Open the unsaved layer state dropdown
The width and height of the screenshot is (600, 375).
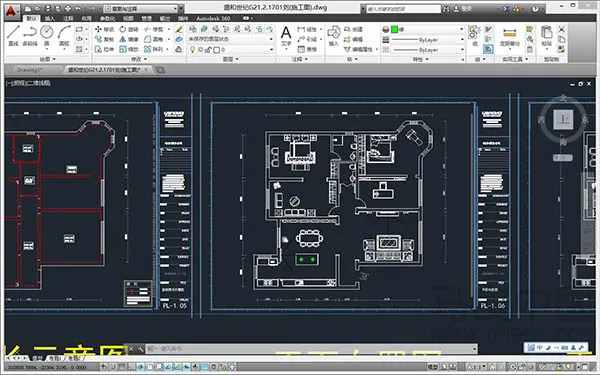click(230, 39)
